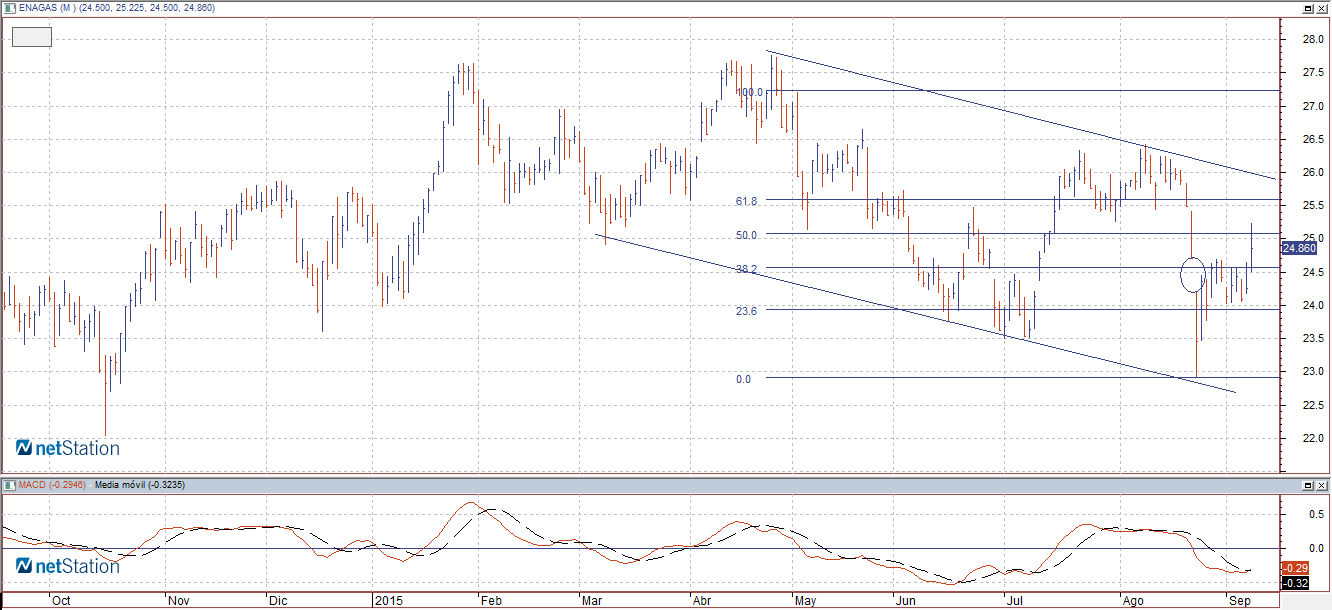Click the 24.860 current price tag
This screenshot has height=610, width=1332.
[1299, 248]
